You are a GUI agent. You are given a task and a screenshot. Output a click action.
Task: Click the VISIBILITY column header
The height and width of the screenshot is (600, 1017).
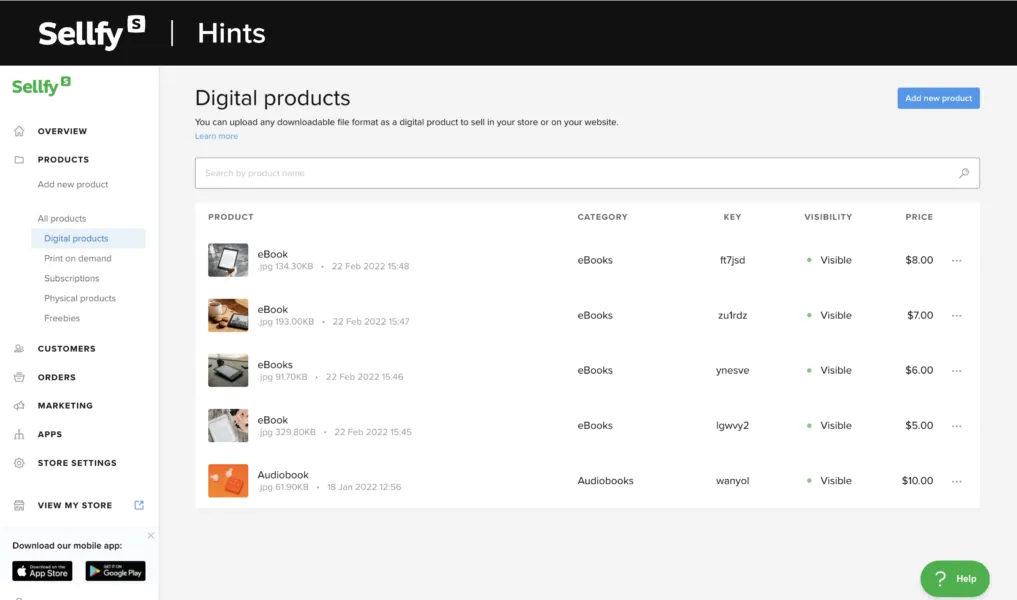pos(828,217)
